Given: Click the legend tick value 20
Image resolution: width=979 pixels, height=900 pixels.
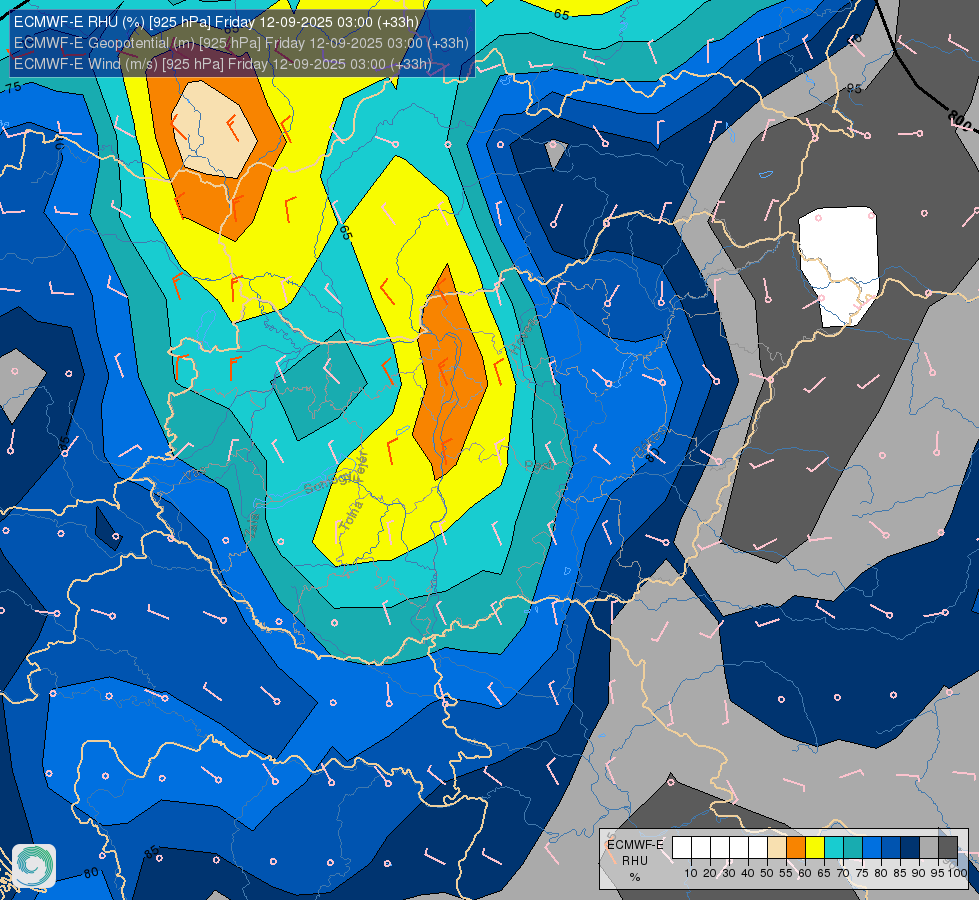Looking at the screenshot, I should pyautogui.click(x=710, y=873).
